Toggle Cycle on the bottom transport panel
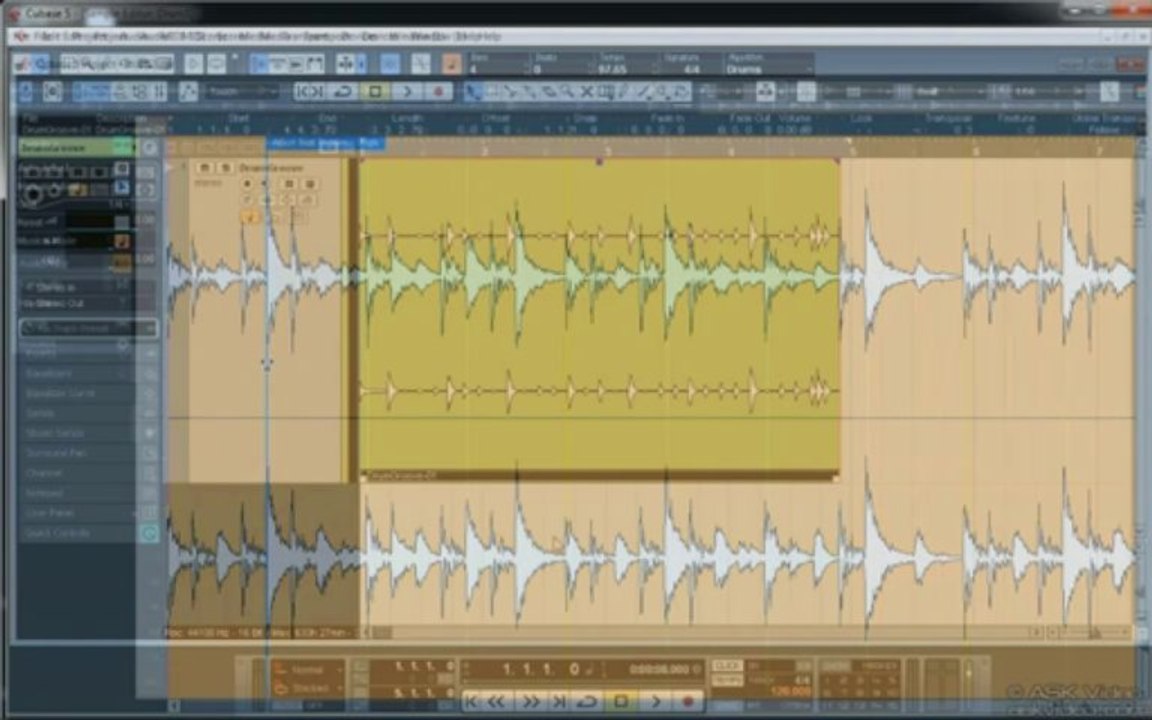This screenshot has width=1152, height=720. click(x=588, y=702)
